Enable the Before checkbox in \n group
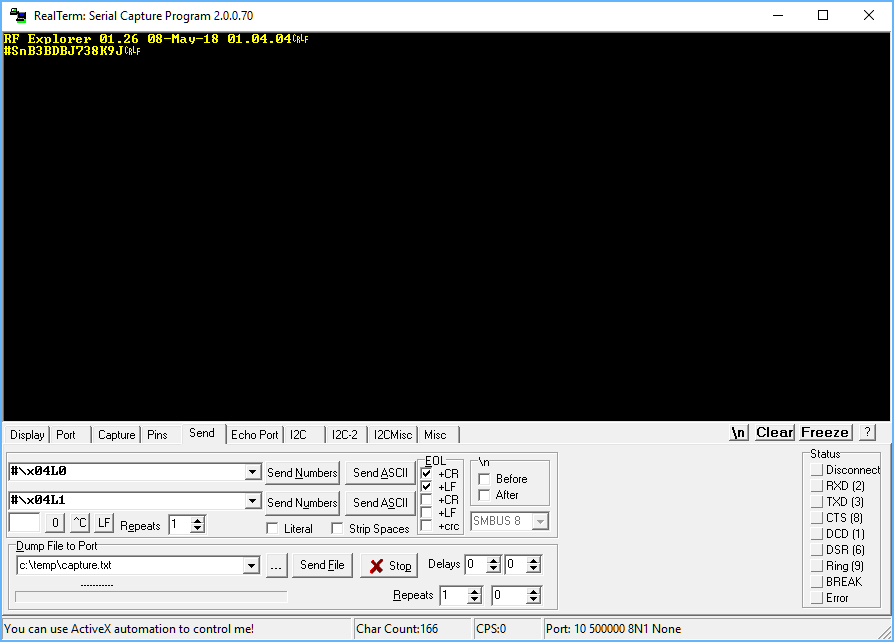Viewport: 894px width, 642px height. point(482,479)
